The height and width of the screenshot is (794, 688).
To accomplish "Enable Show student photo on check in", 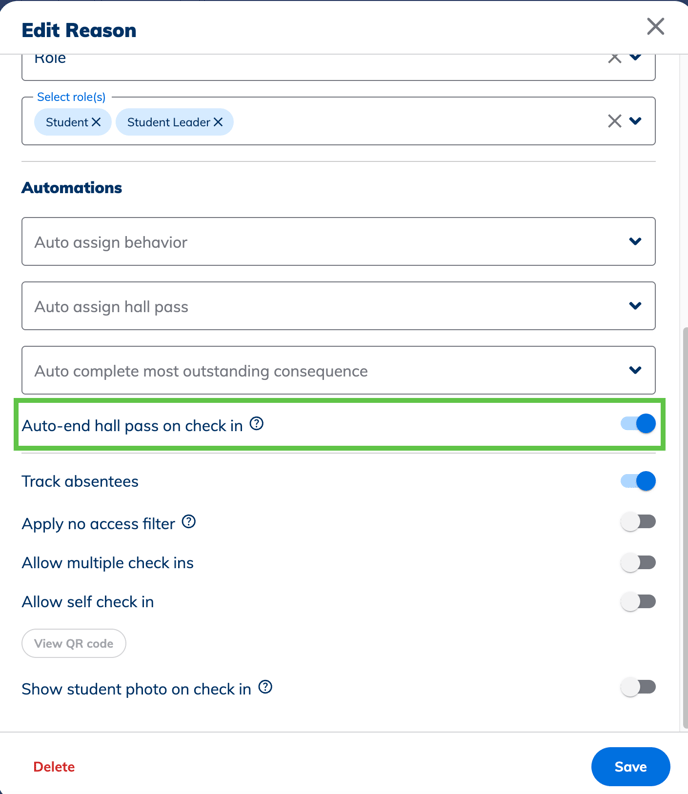I will (638, 687).
